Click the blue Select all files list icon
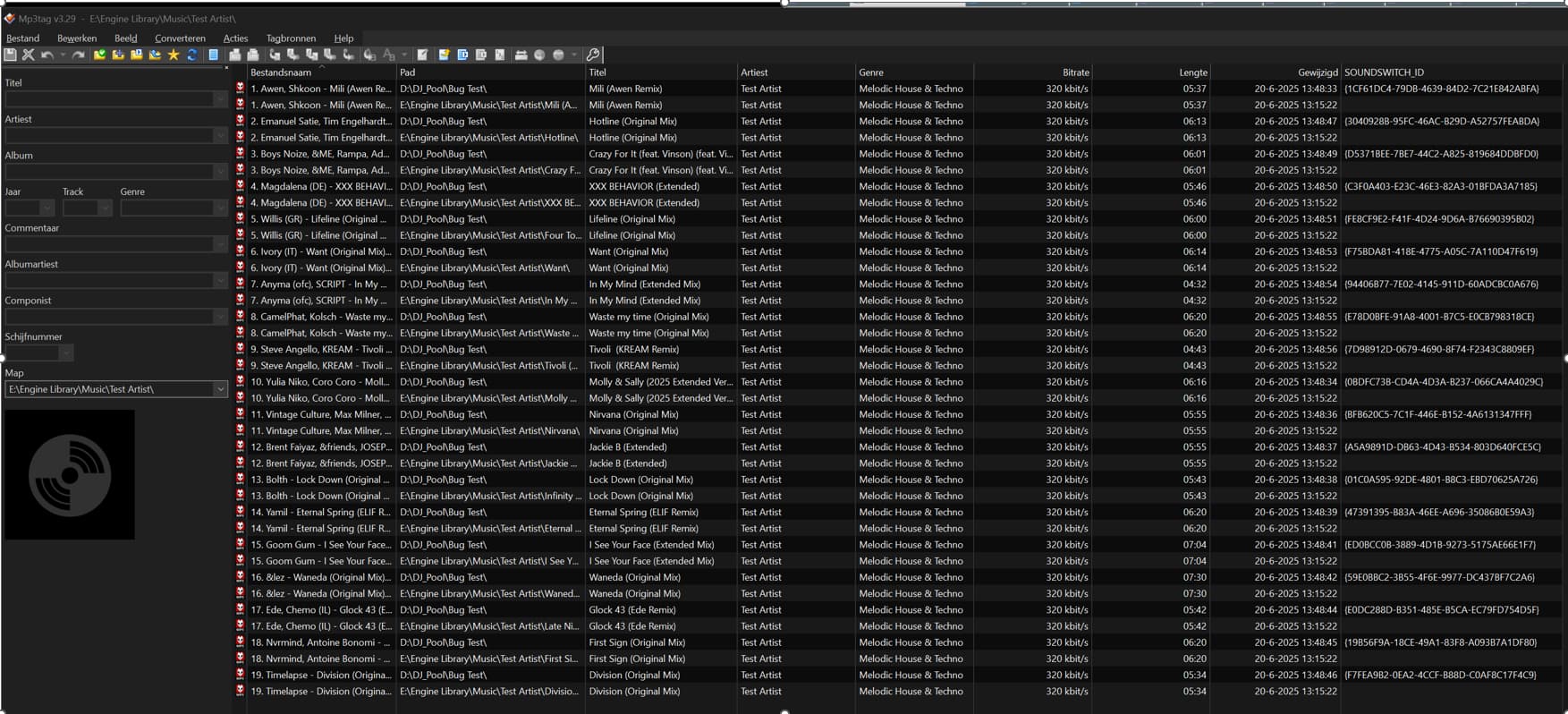The height and width of the screenshot is (714, 1568). point(214,55)
